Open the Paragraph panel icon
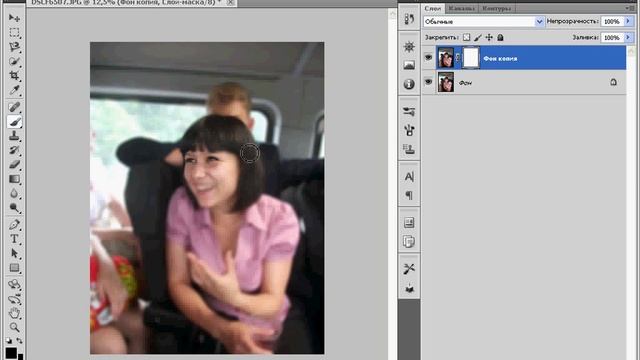Viewport: 640px width, 360px height. (409, 196)
